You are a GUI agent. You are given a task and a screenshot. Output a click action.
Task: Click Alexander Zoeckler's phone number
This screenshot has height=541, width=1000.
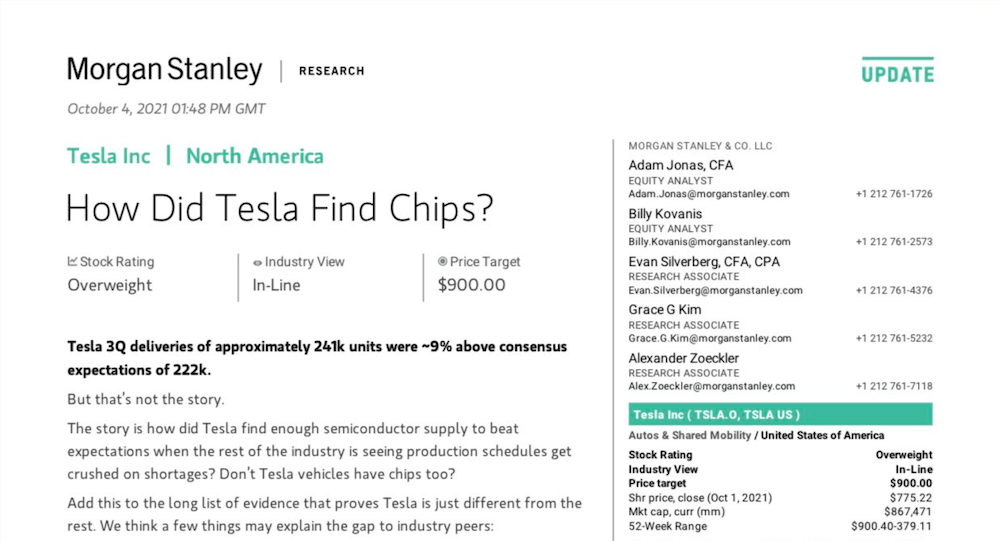894,386
